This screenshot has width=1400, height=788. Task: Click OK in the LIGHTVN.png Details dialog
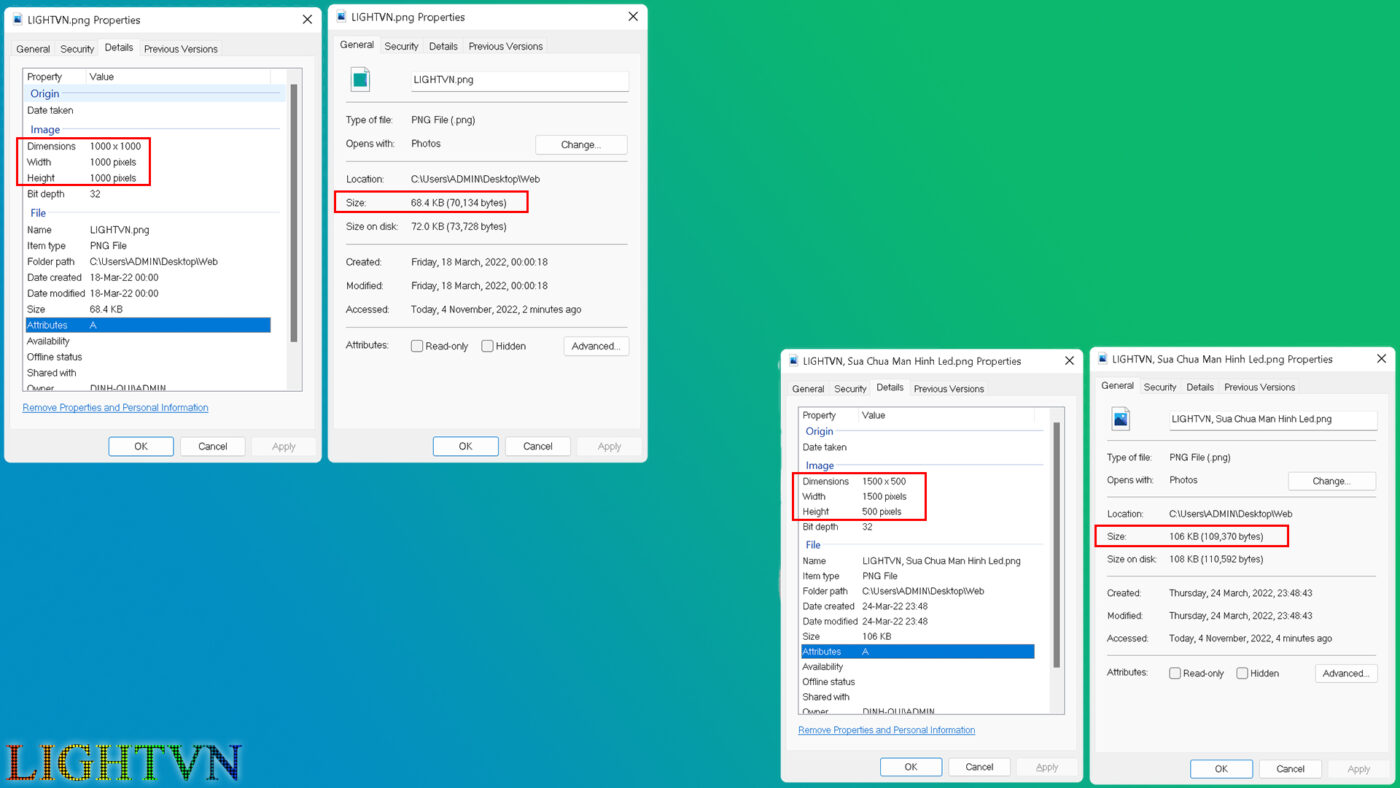tap(140, 446)
